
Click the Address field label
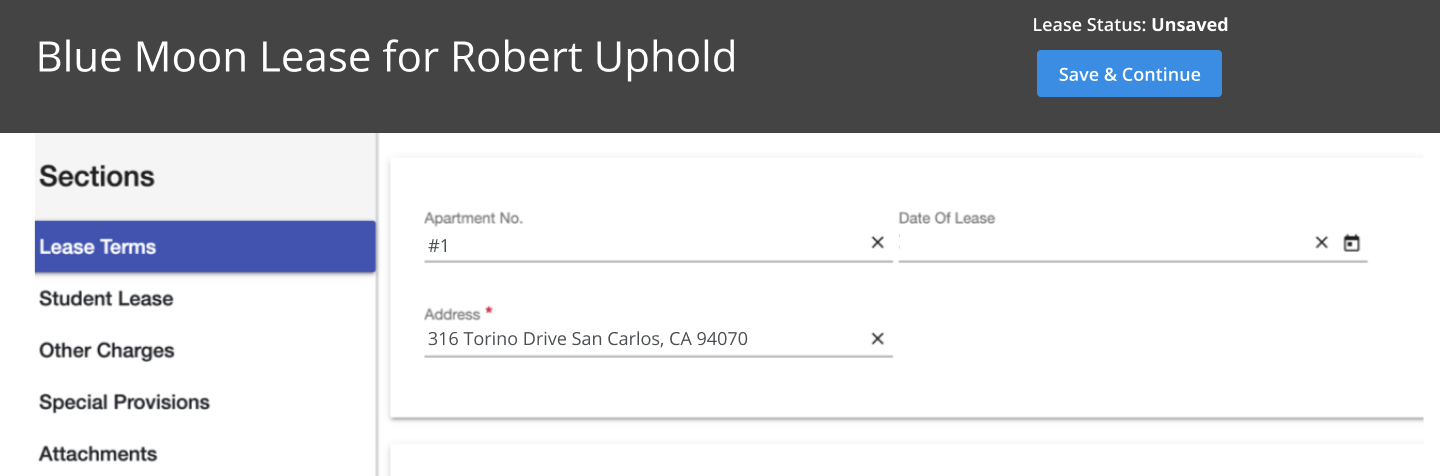tap(452, 314)
